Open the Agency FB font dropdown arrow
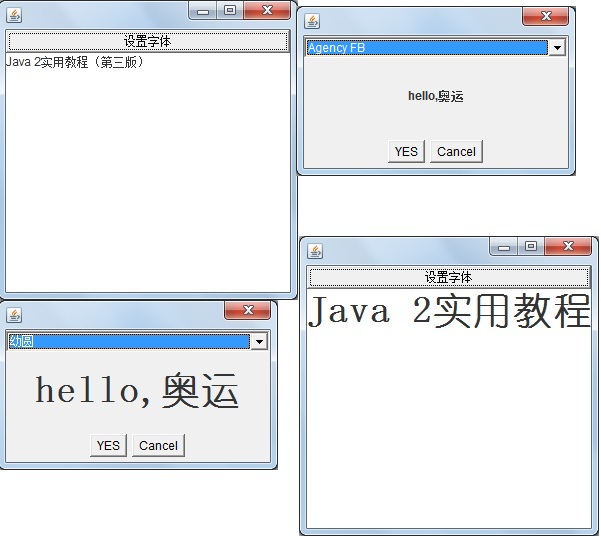This screenshot has width=601, height=536. pyautogui.click(x=557, y=48)
